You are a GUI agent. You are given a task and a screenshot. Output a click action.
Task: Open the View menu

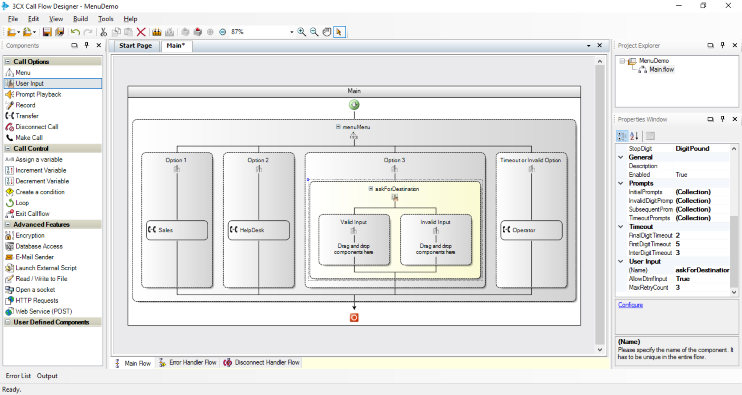coord(56,19)
